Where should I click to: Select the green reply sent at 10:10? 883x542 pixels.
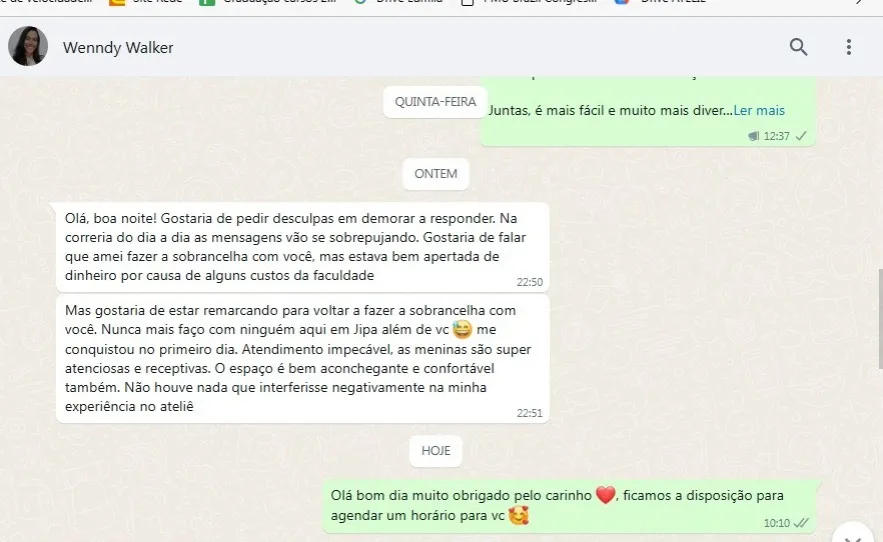pyautogui.click(x=569, y=506)
